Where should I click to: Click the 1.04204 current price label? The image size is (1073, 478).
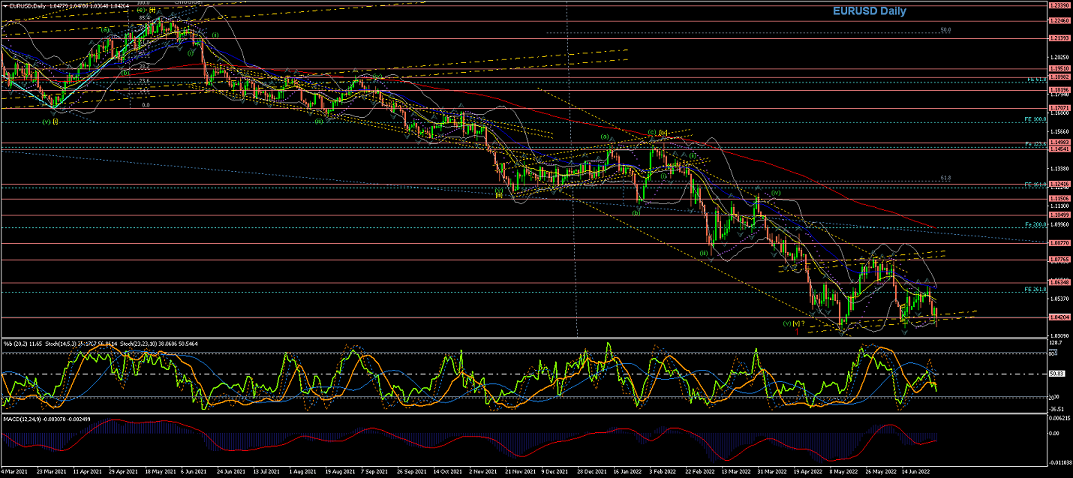1059,317
